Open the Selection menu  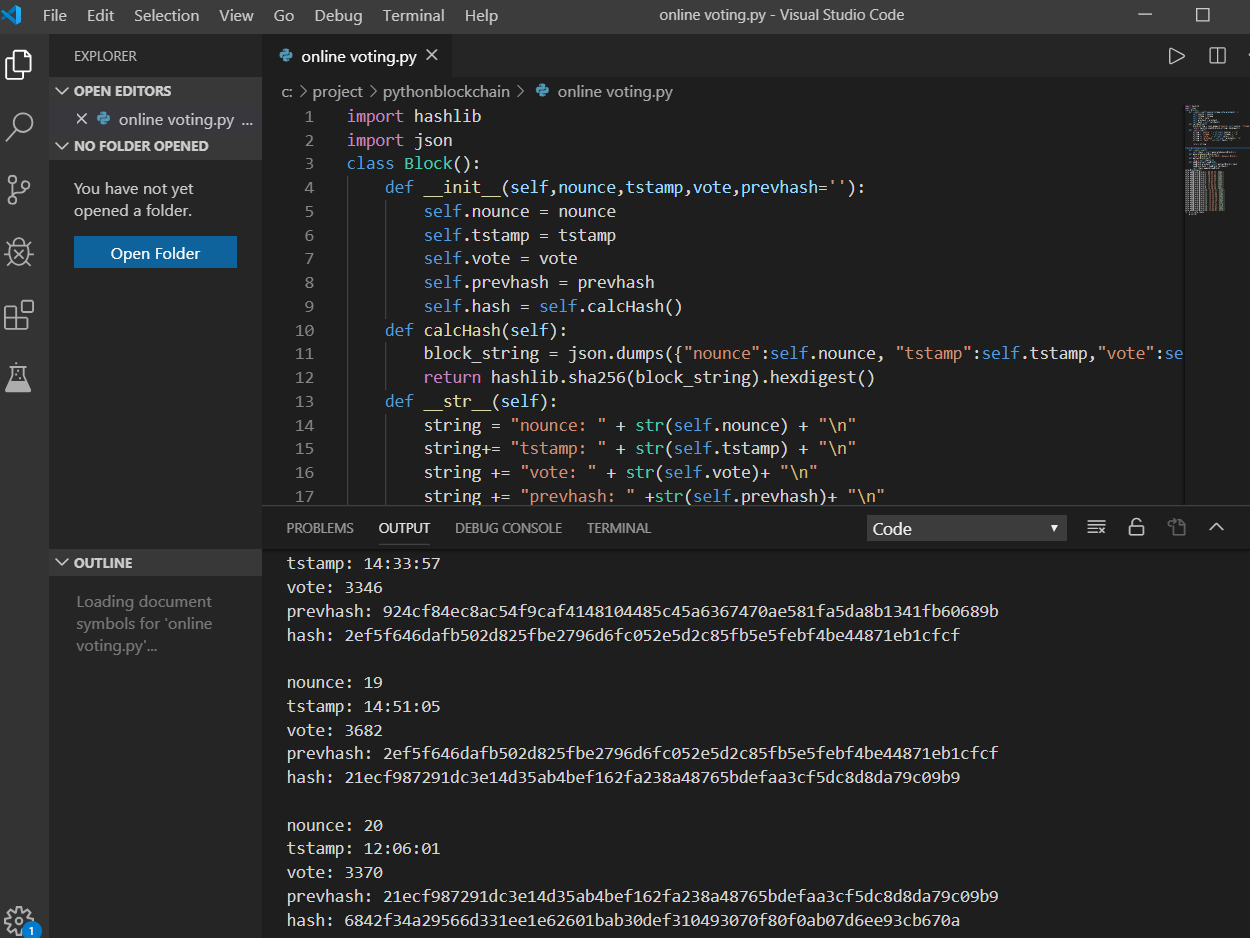pos(166,15)
